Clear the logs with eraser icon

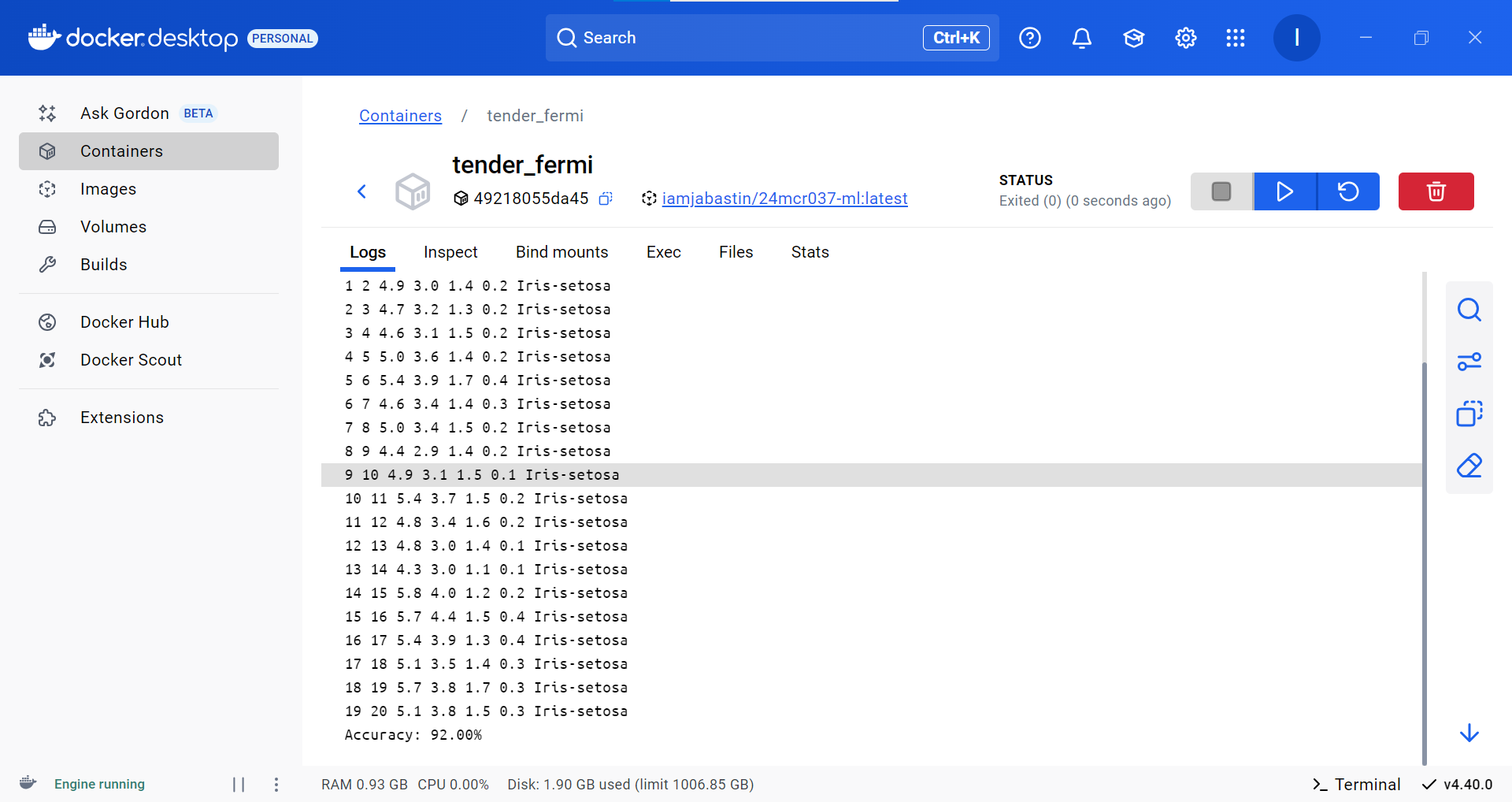coord(1469,466)
